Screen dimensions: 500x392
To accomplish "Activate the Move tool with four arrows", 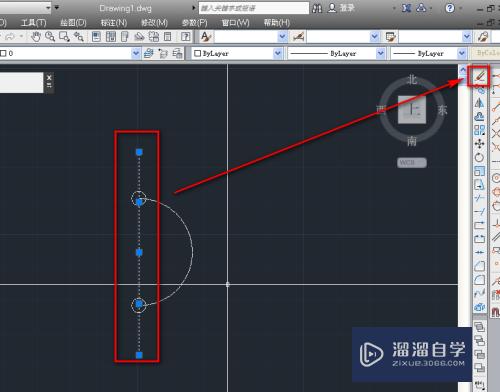I will [x=479, y=144].
